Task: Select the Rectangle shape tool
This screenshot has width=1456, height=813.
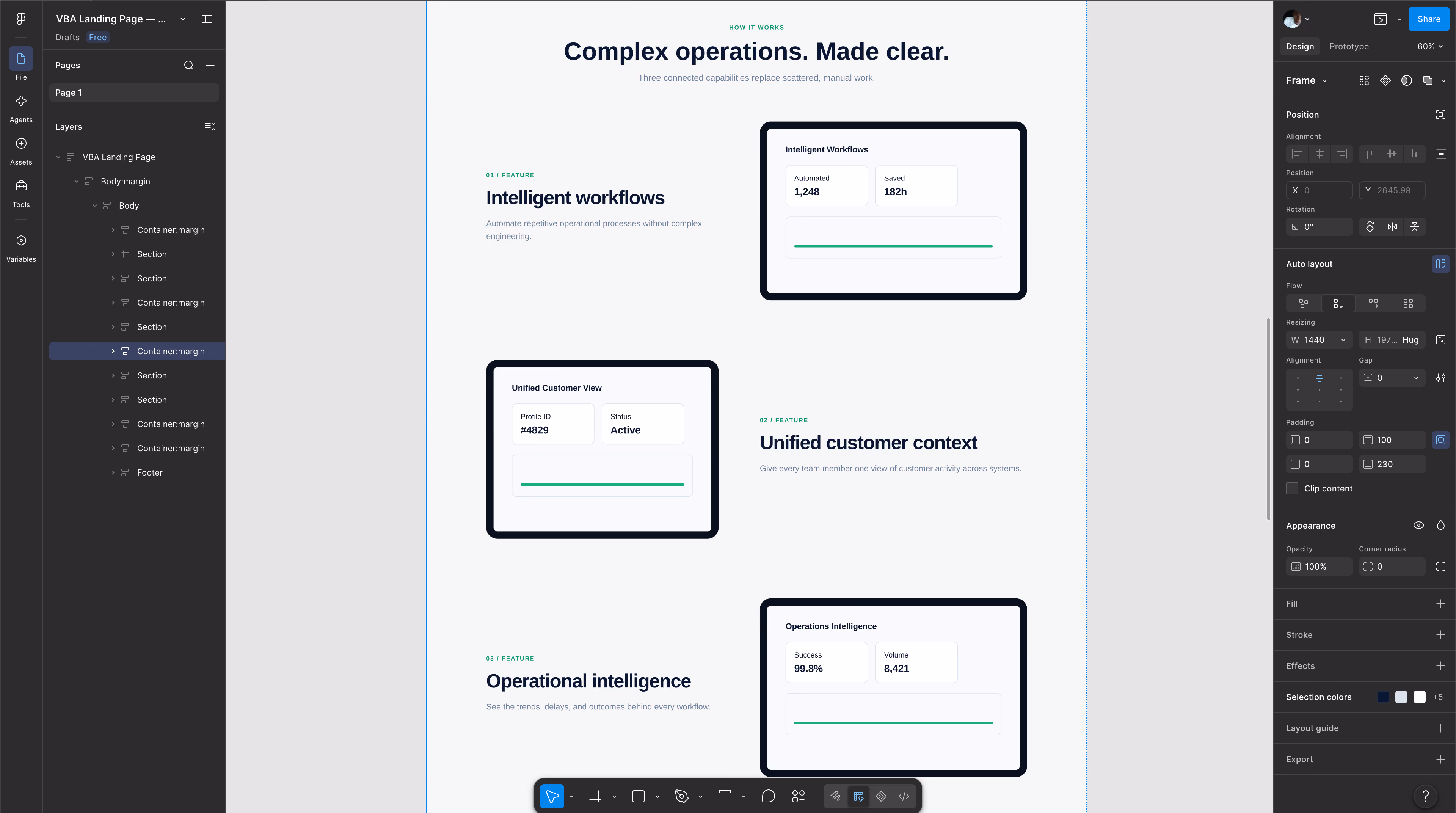Action: tap(638, 796)
